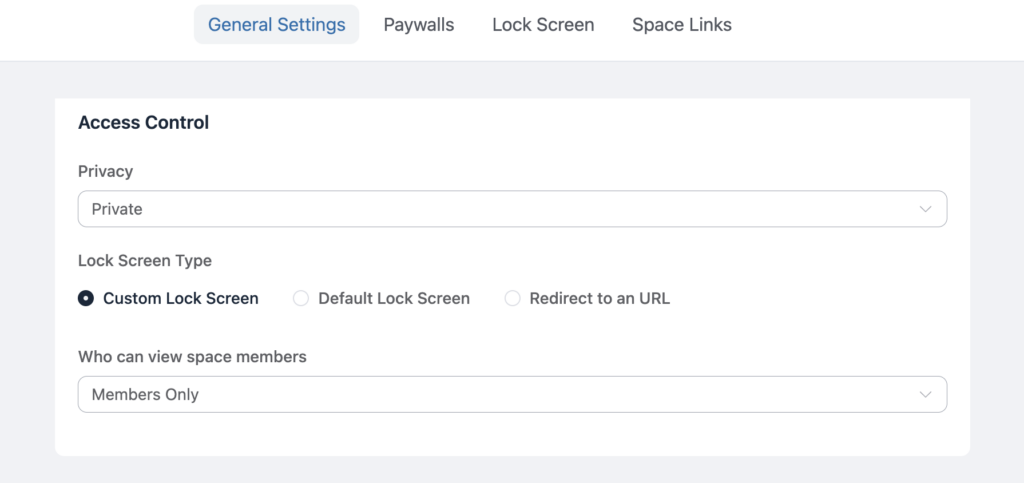
Task: Click the Redirect to an URL label text
Action: click(600, 298)
